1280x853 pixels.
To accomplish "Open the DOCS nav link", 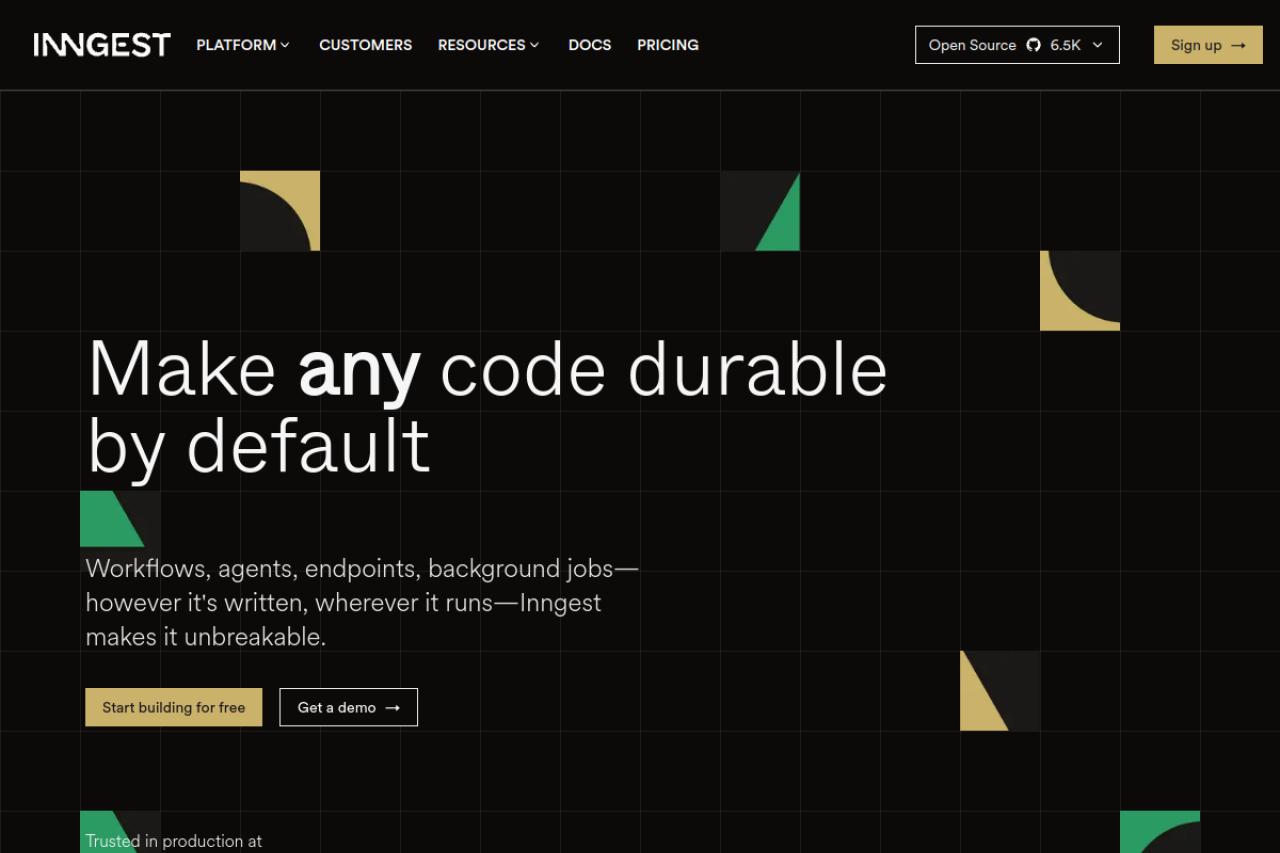I will (589, 45).
